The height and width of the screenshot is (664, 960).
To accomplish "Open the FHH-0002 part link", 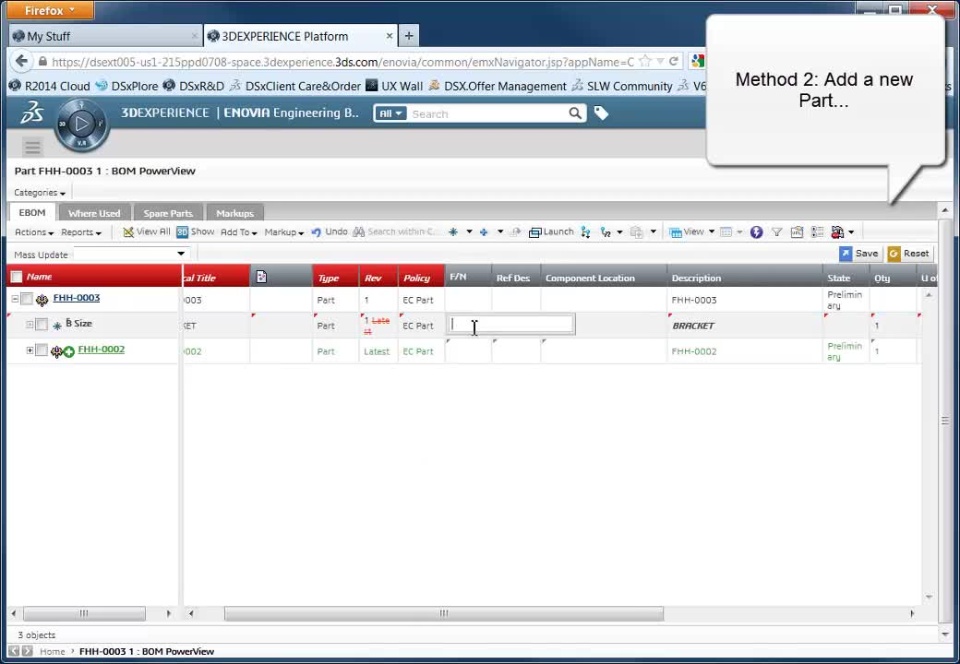I will [101, 349].
